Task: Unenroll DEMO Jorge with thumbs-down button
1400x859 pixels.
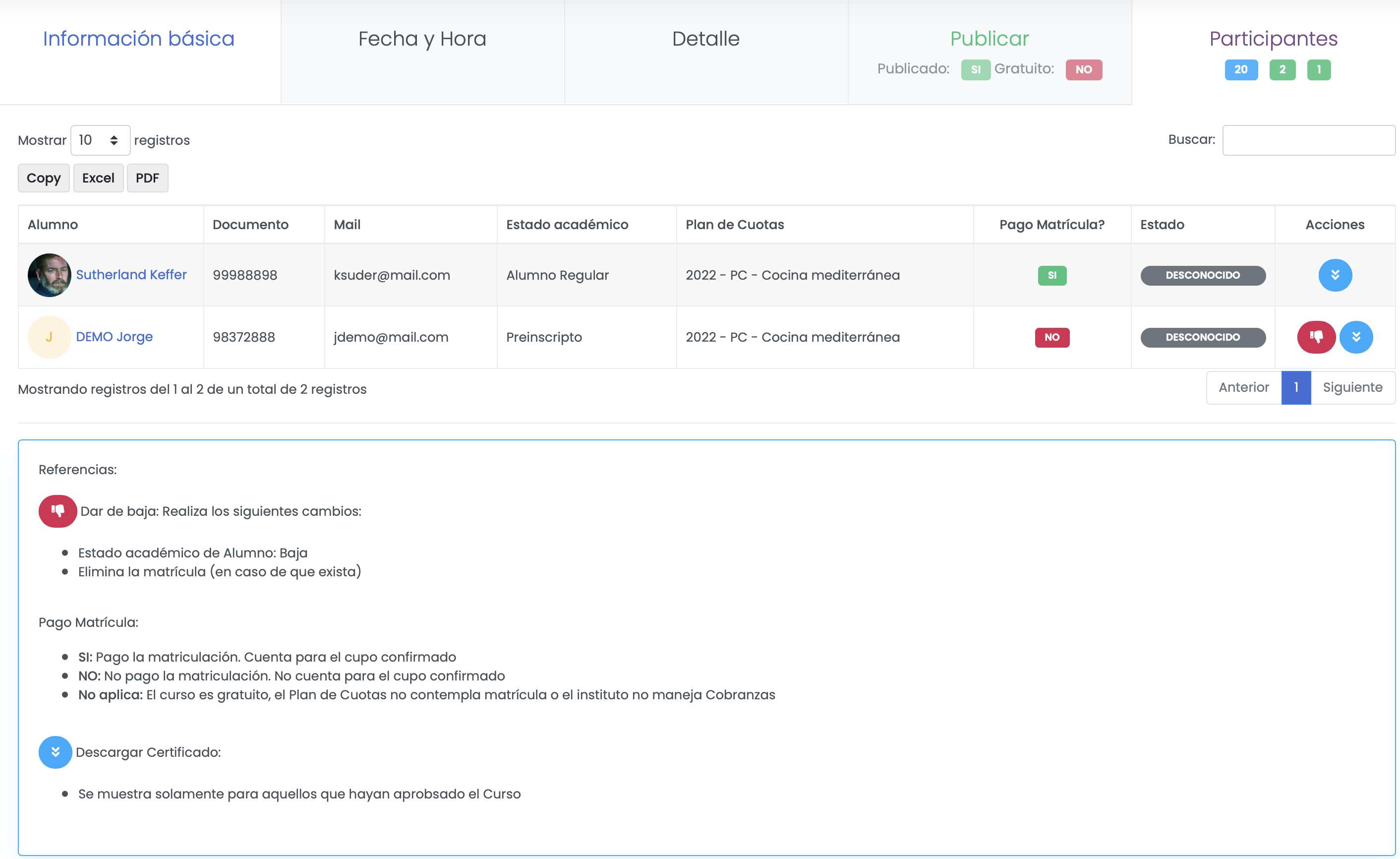Action: pyautogui.click(x=1316, y=337)
